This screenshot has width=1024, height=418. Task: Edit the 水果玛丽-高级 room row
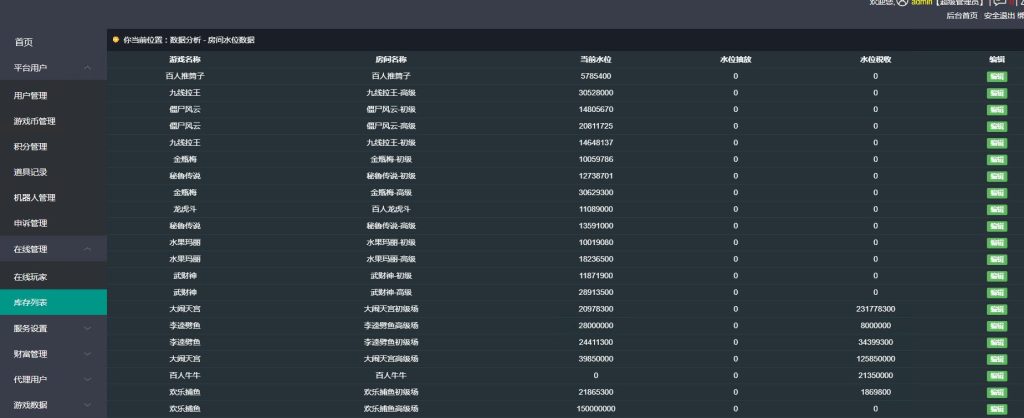(x=997, y=260)
